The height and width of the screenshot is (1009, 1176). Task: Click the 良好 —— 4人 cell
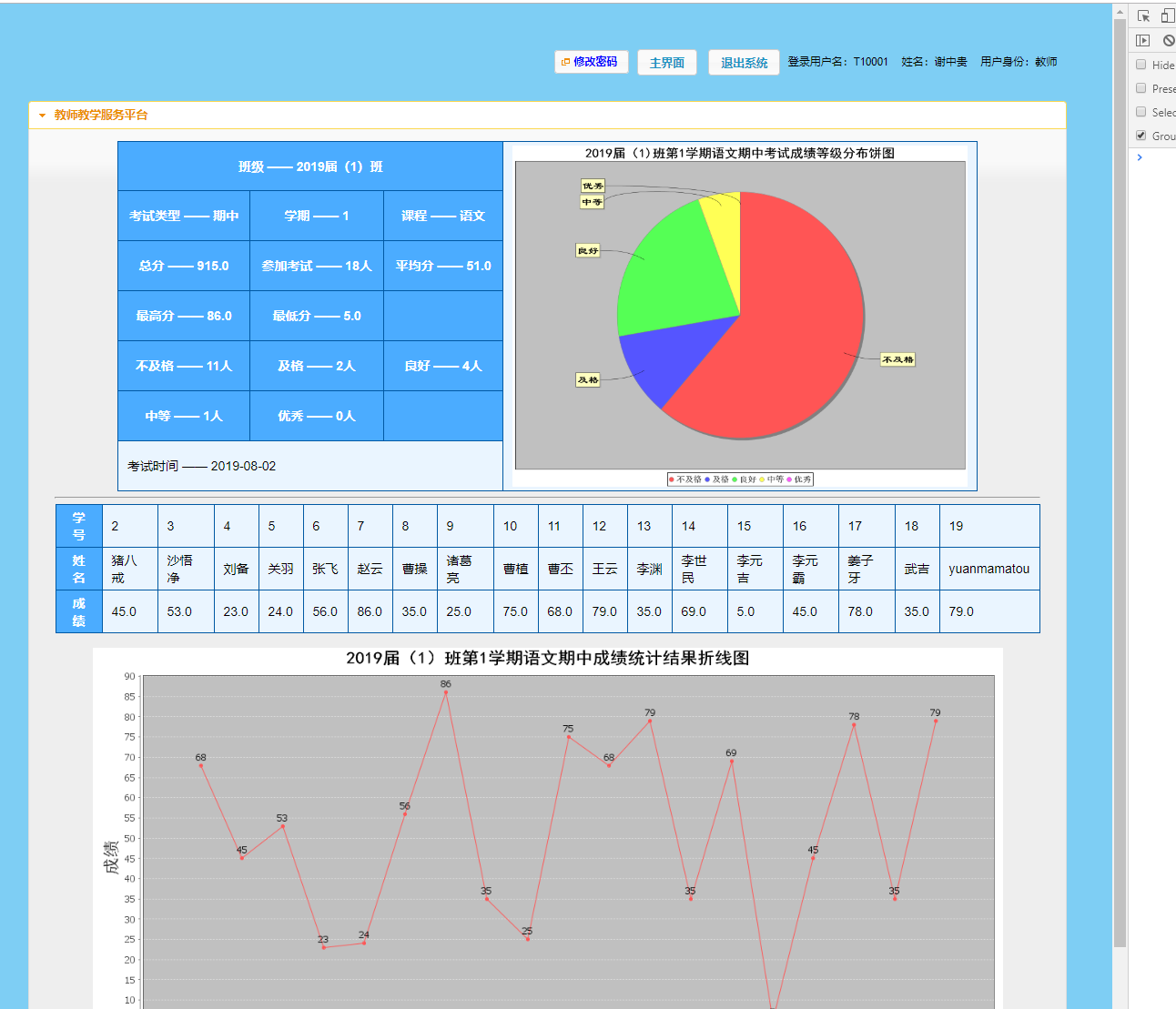click(x=443, y=366)
